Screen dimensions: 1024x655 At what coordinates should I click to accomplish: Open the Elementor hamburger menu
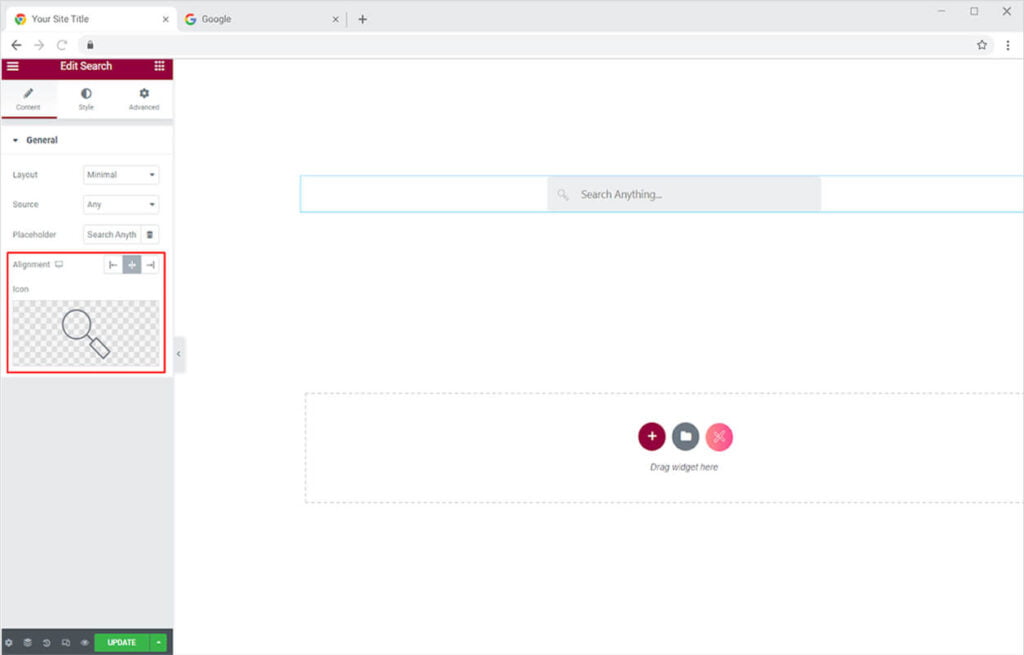pyautogui.click(x=12, y=66)
